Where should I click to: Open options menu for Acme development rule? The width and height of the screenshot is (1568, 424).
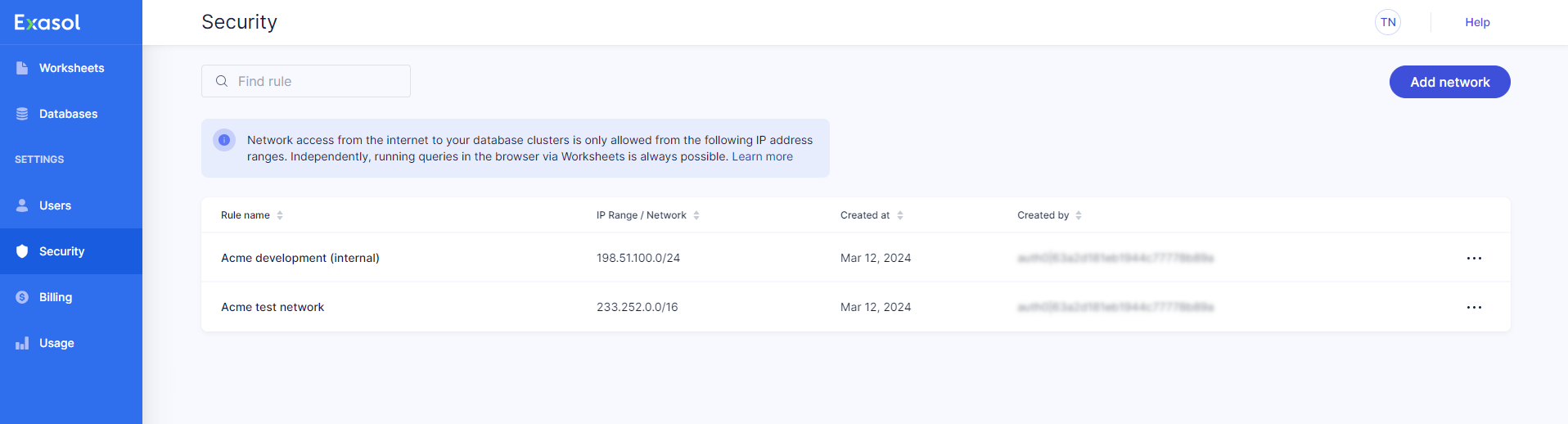click(1474, 258)
